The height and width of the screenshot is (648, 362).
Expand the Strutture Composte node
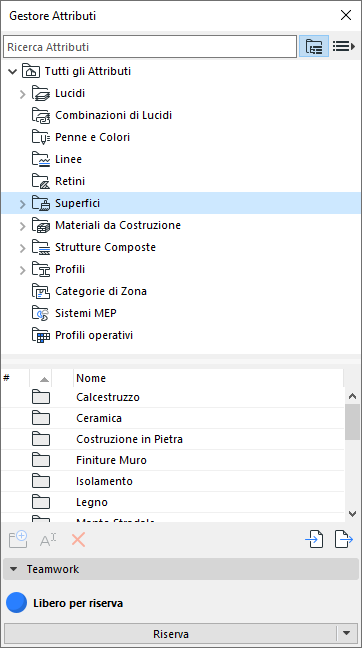[x=23, y=248]
